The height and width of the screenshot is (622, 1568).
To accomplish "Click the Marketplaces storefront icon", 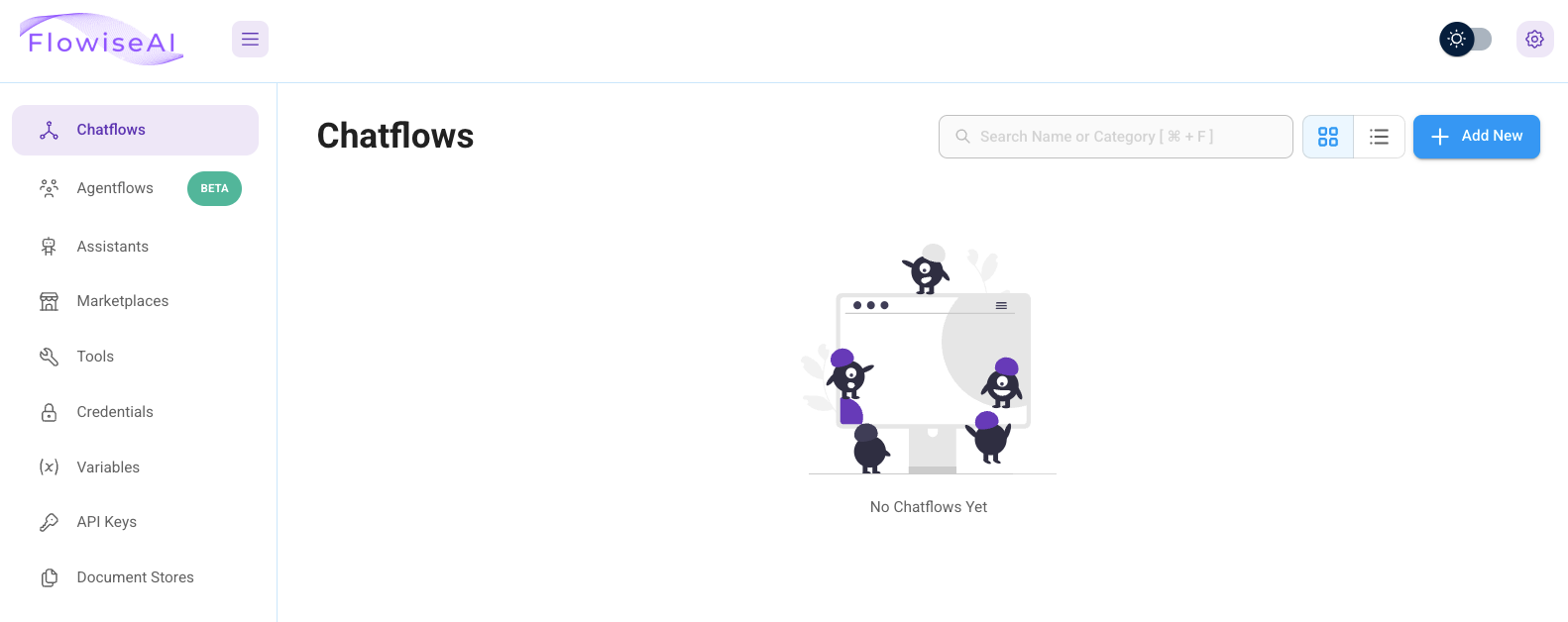I will coord(49,301).
